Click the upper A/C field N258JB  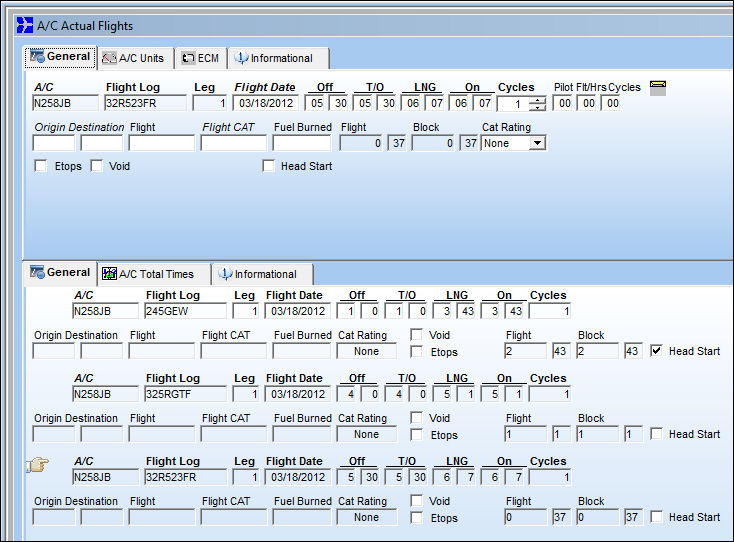66,103
